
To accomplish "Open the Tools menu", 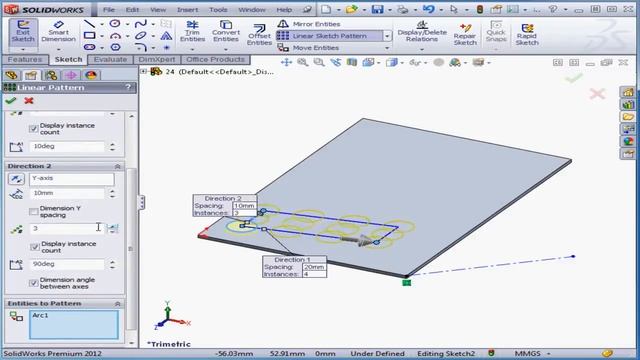I will tap(218, 9).
